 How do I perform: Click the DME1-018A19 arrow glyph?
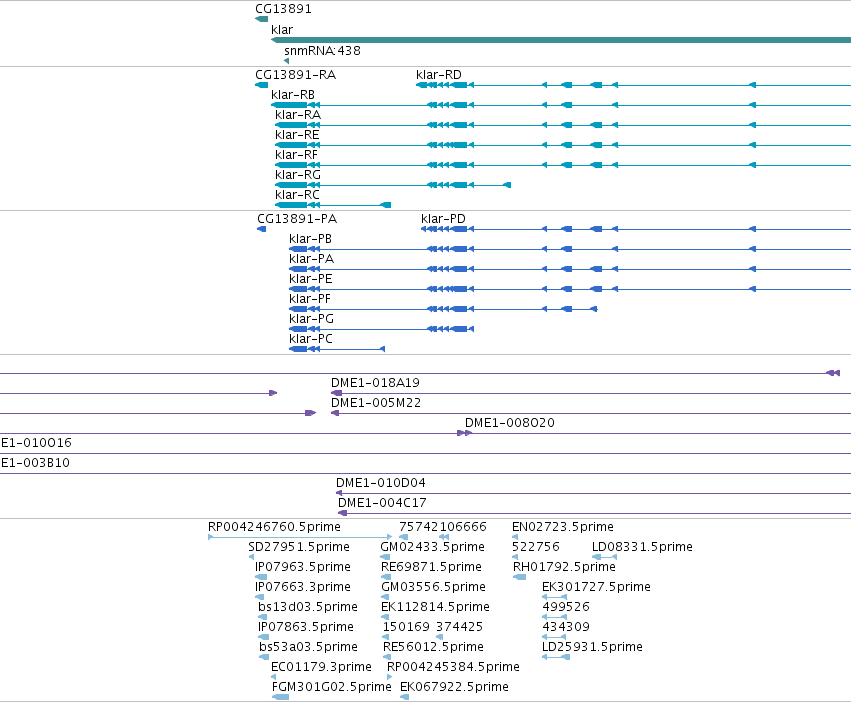coord(336,393)
